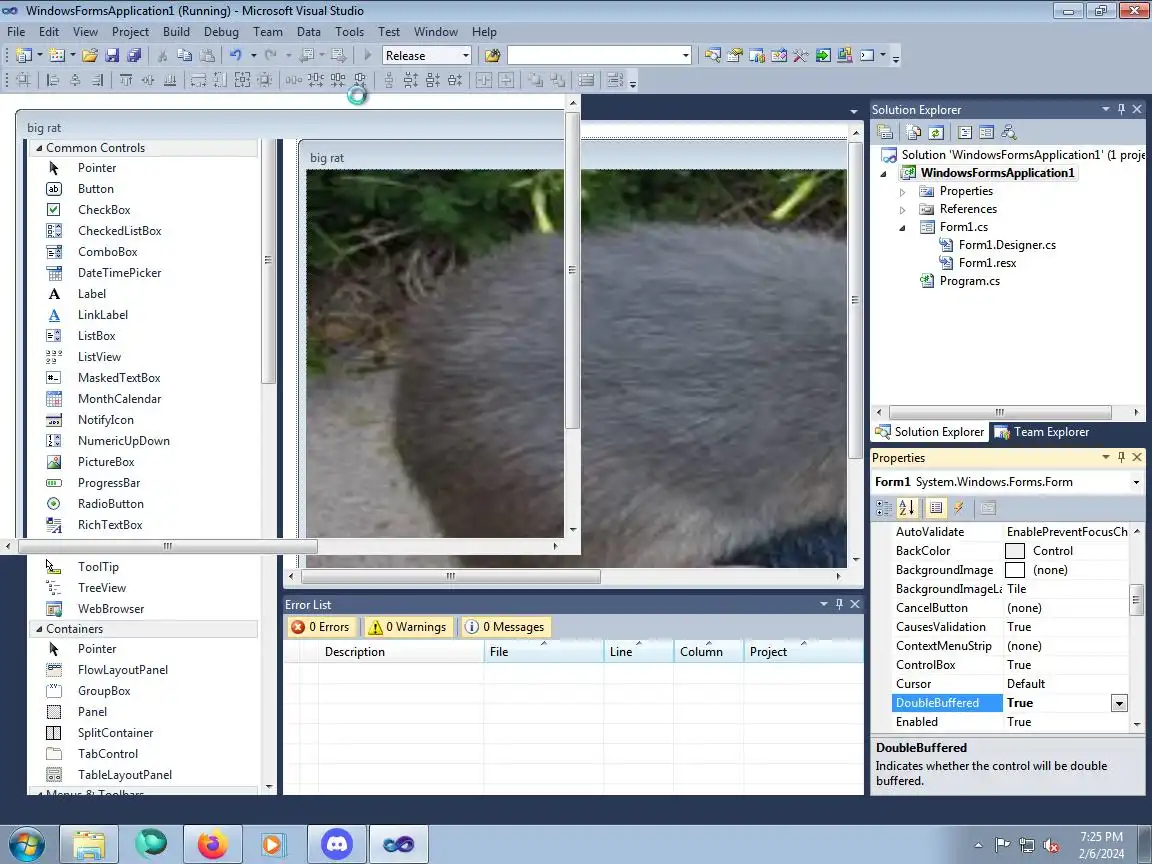
Task: Switch Properties grid to Categorized view
Action: (884, 508)
